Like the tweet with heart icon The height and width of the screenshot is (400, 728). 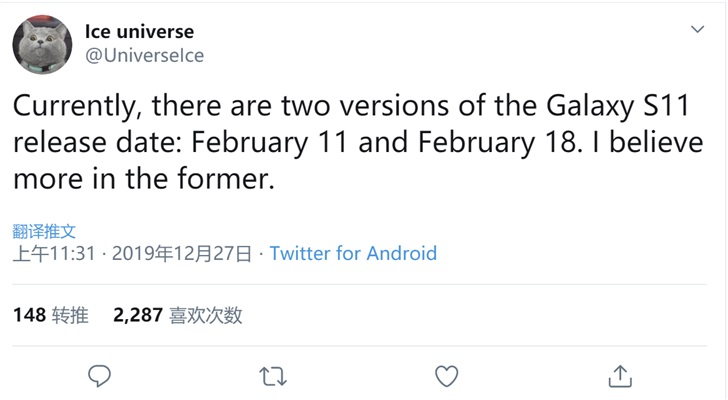(x=447, y=376)
